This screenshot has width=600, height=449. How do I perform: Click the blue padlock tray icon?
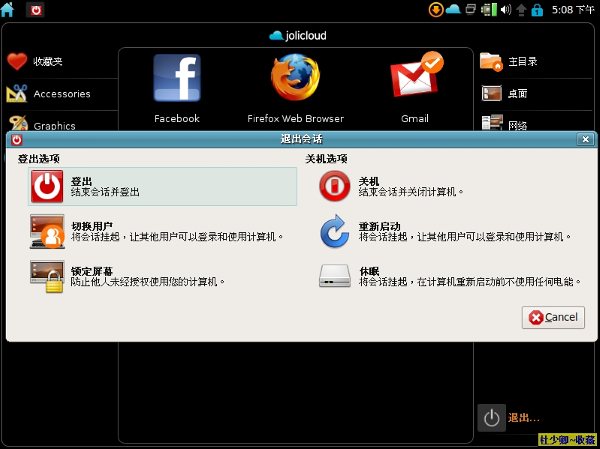(537, 10)
